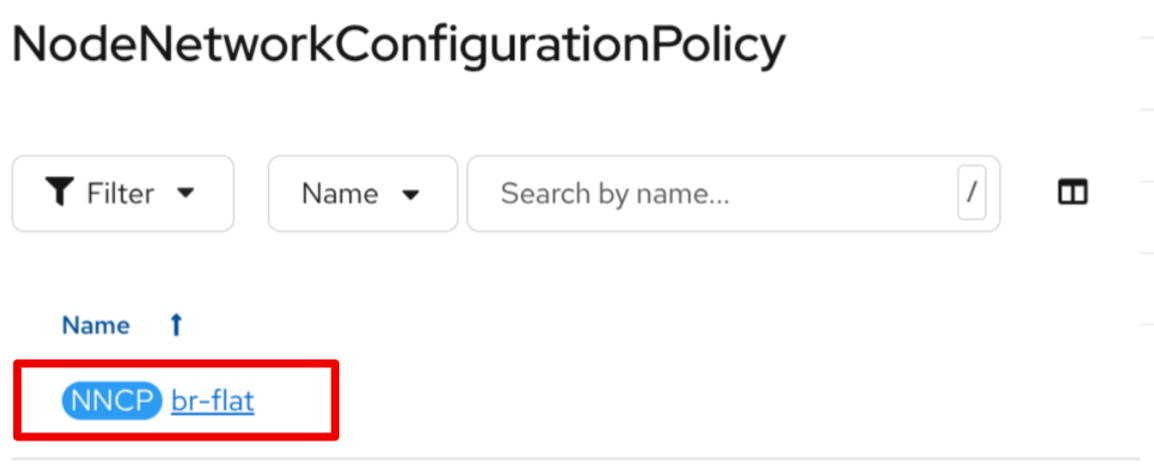1154x471 pixels.
Task: Click the slash shortcut hint in search
Action: click(970, 193)
